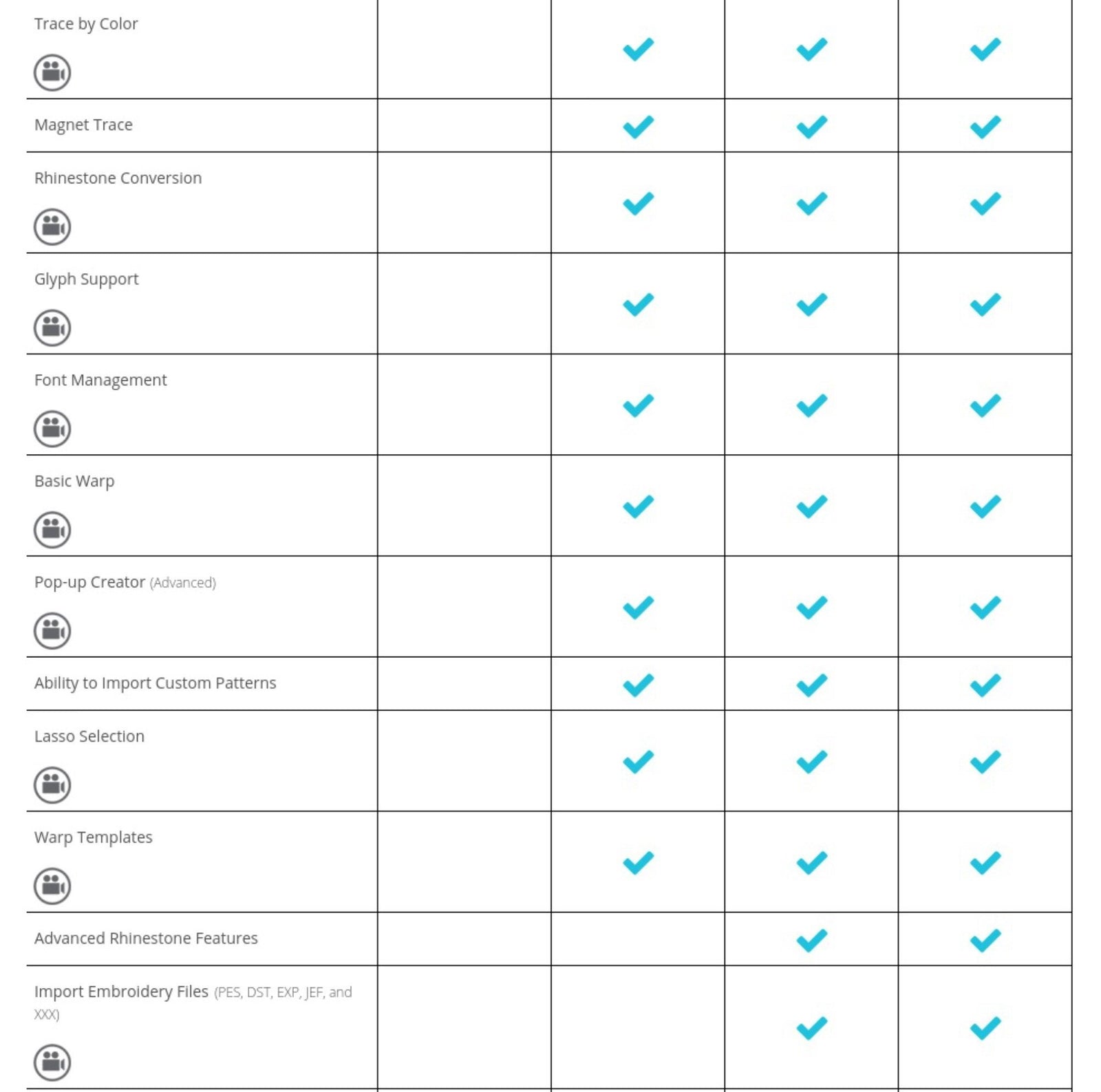This screenshot has height=1092, width=1101.
Task: Click first checkmark in Advanced Rhinestone Features row
Action: [811, 940]
